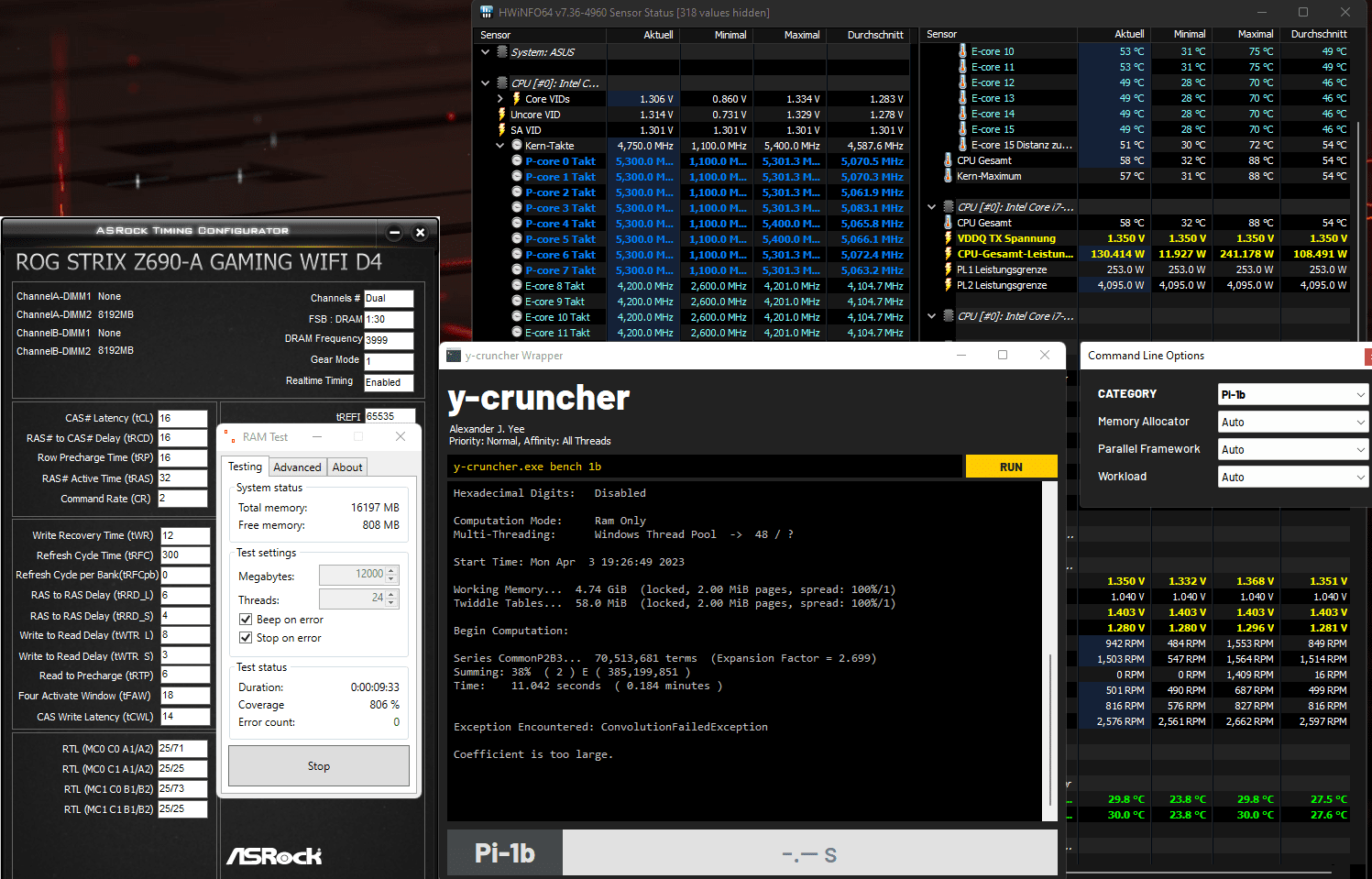Image resolution: width=1372 pixels, height=879 pixels.
Task: Maximize the y-cruncher Wrapper window
Action: pos(1003,355)
